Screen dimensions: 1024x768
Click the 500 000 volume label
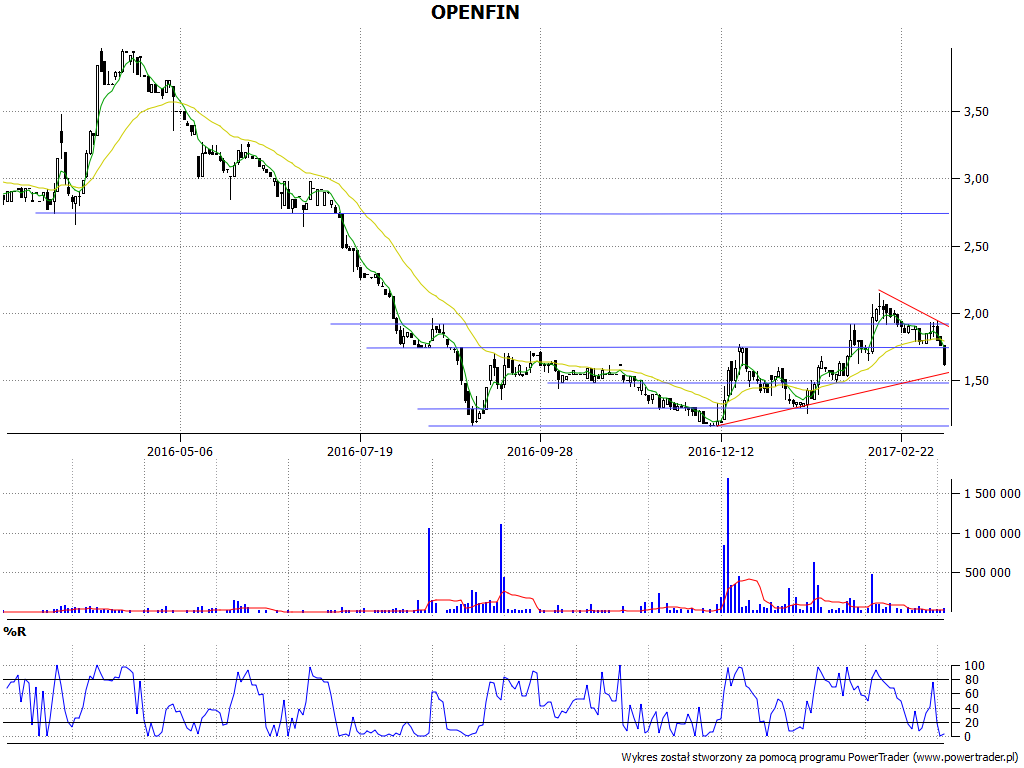987,573
